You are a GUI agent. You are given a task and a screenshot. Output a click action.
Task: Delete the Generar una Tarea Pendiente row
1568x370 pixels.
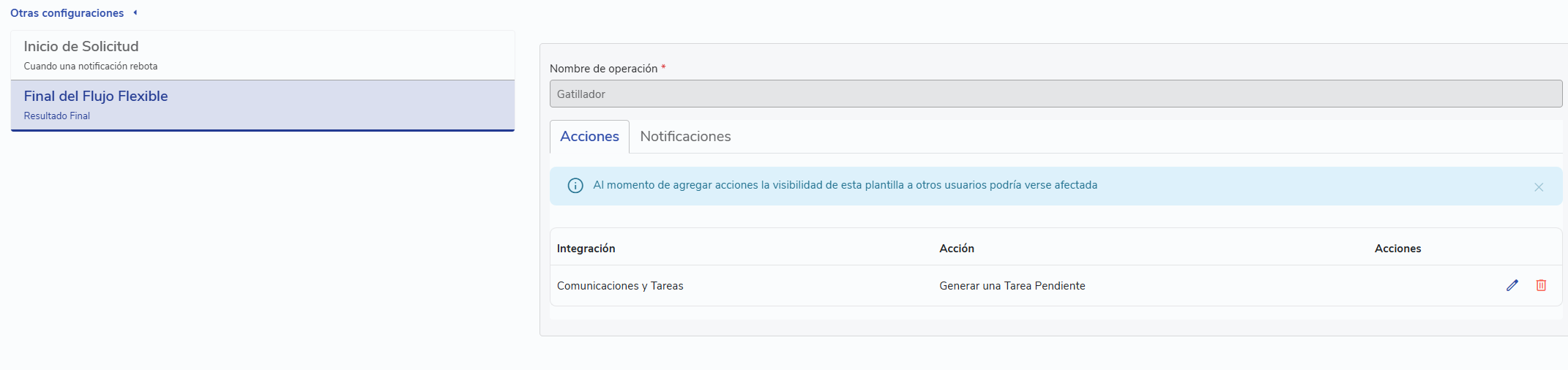[x=1540, y=285]
